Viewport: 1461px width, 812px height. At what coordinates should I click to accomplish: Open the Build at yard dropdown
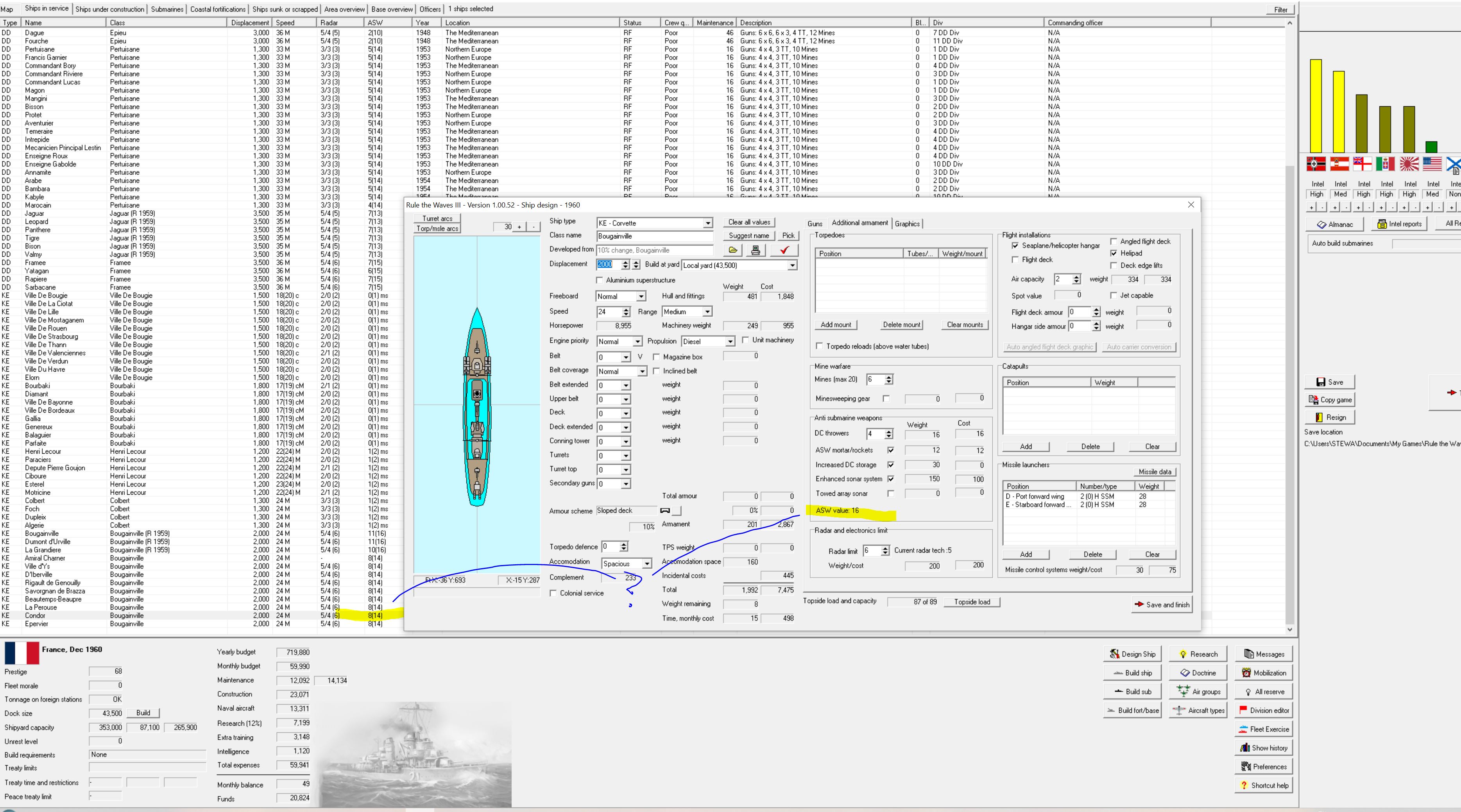click(792, 265)
